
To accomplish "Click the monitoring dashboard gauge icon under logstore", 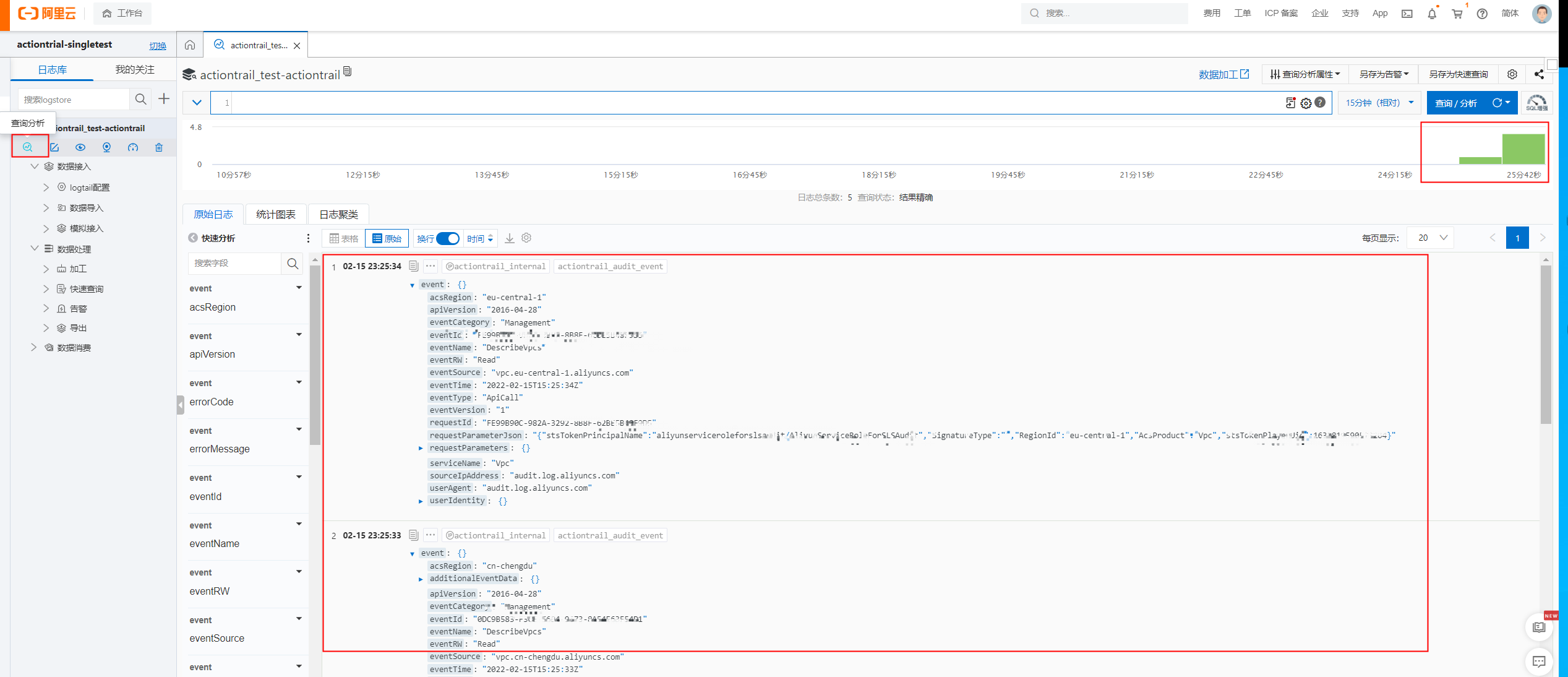I will 133,147.
